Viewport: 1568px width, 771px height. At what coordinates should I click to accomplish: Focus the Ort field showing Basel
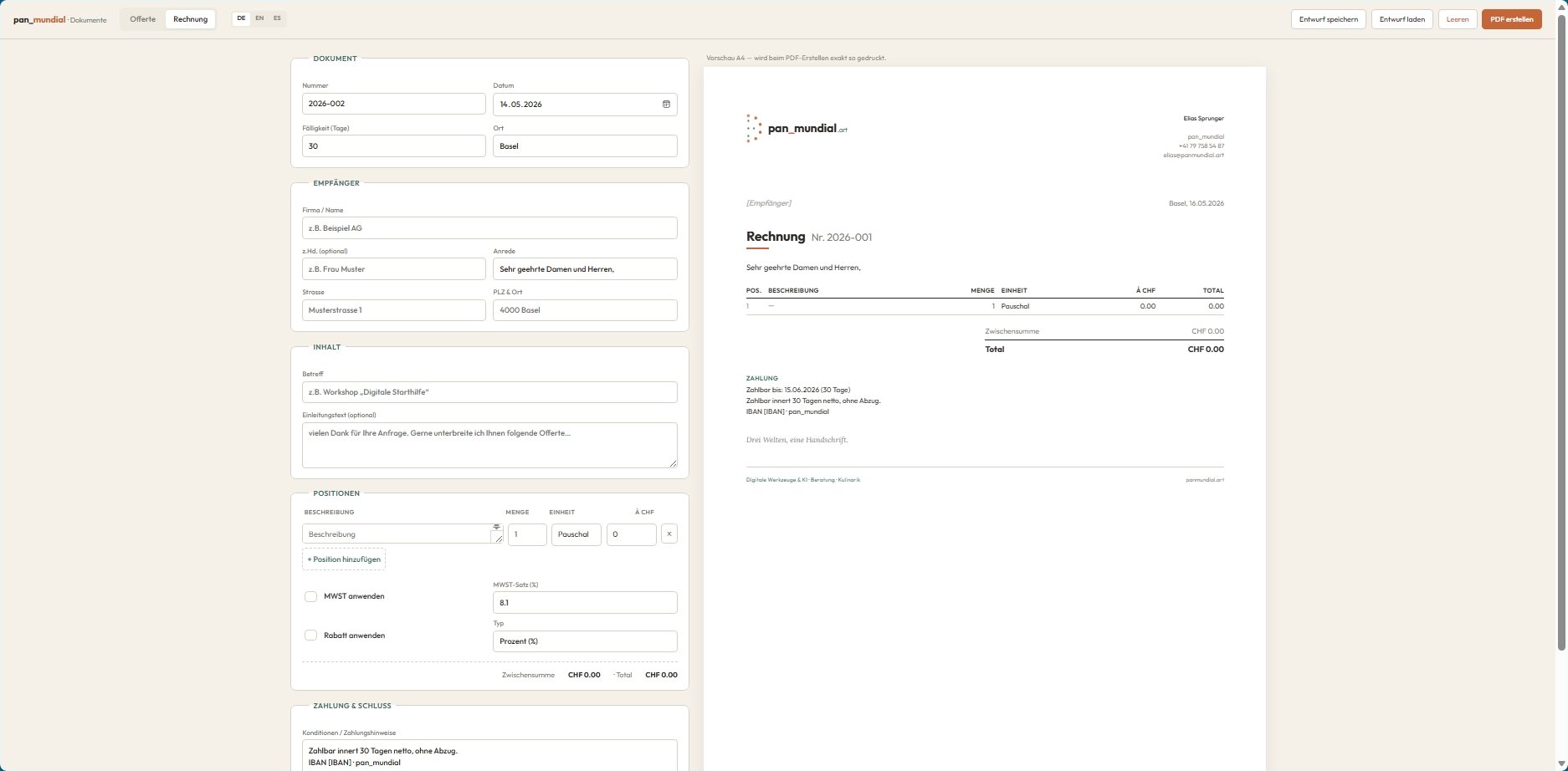coord(585,146)
